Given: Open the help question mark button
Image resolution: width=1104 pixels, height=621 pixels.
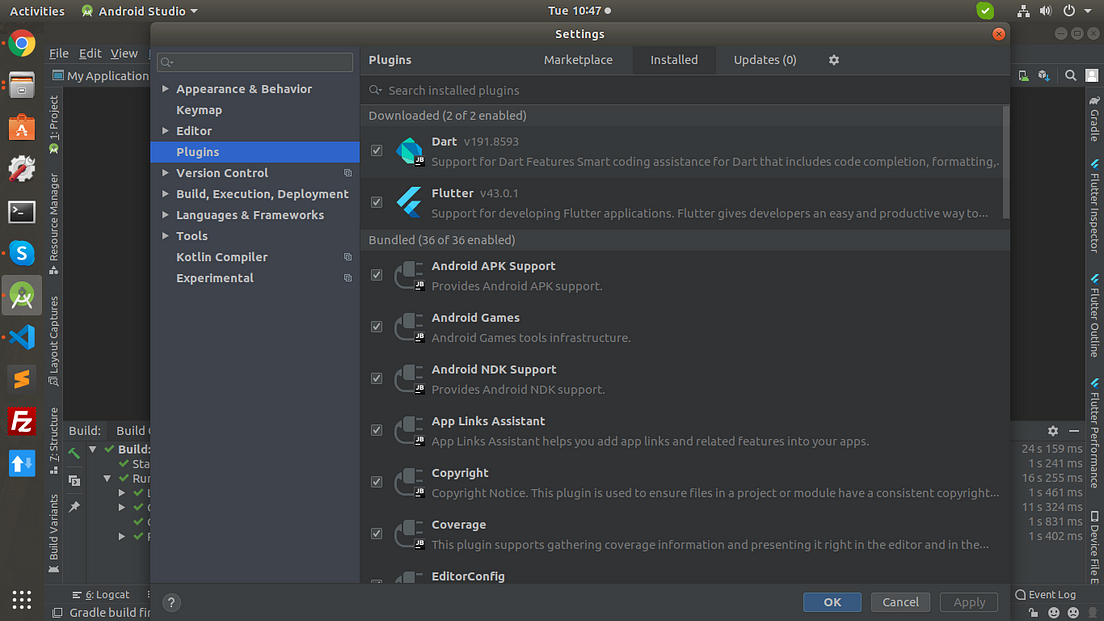Looking at the screenshot, I should pos(171,603).
